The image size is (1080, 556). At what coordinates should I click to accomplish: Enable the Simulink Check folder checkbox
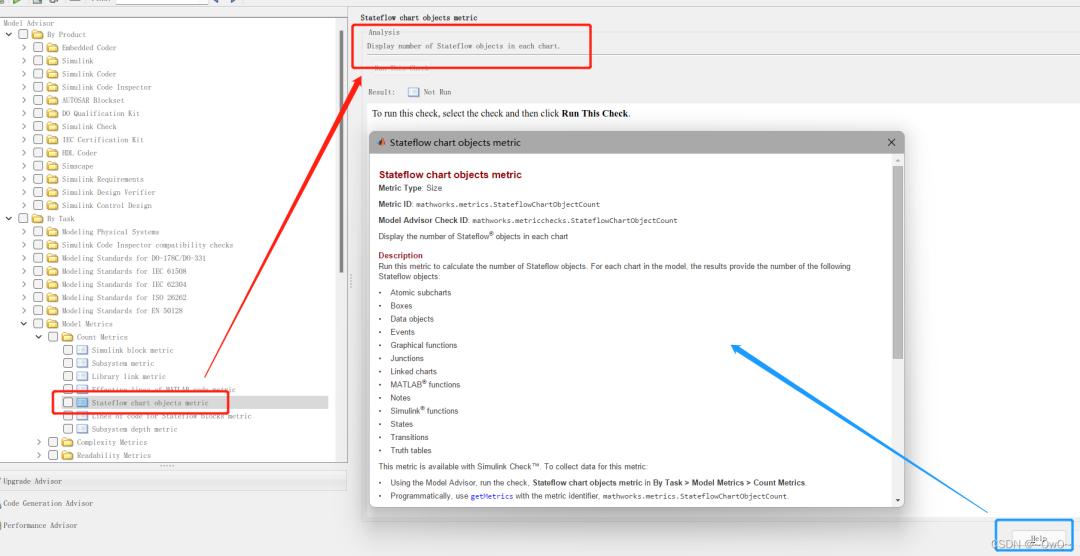38,126
